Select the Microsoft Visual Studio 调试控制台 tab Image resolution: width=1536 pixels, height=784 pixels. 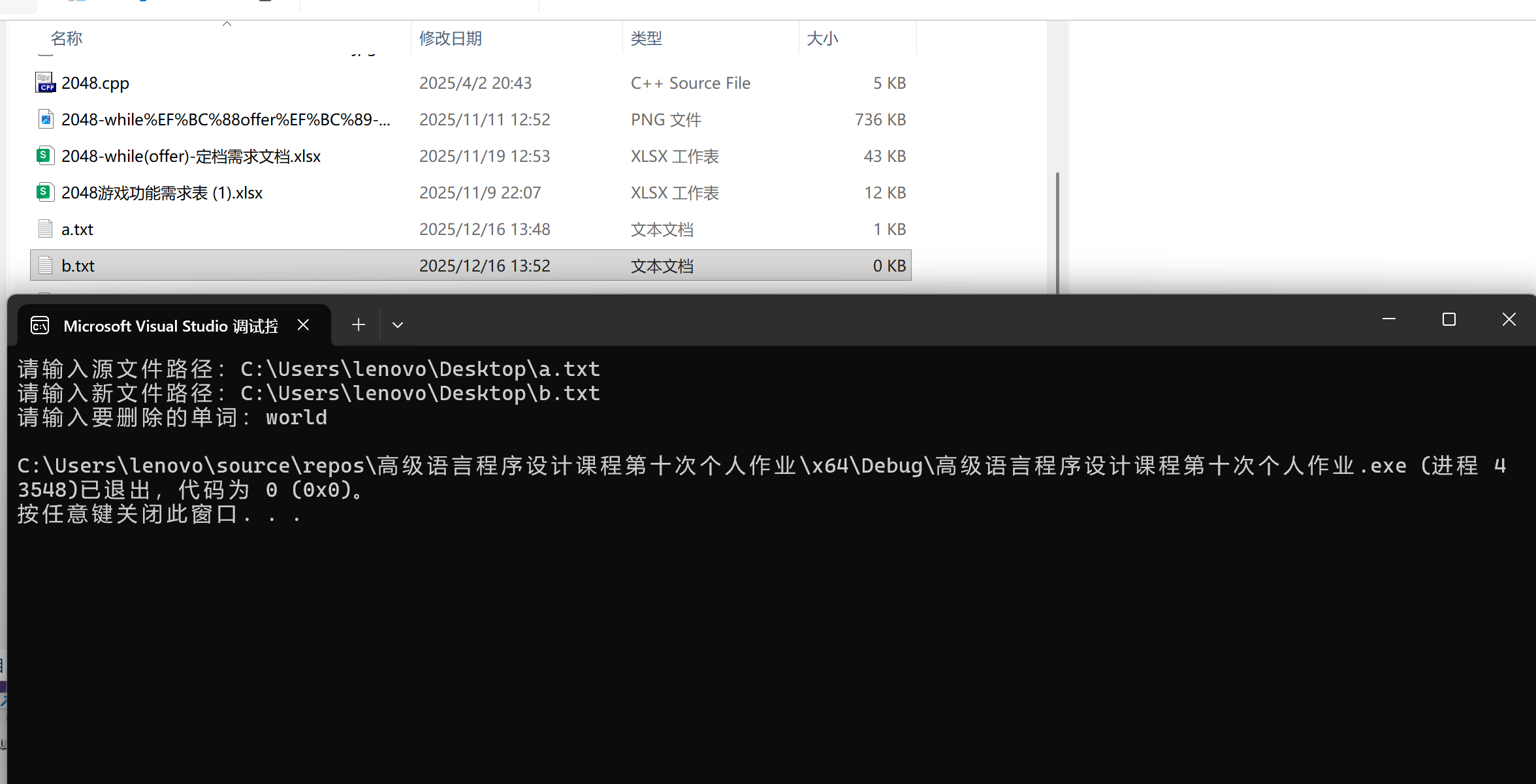(170, 326)
